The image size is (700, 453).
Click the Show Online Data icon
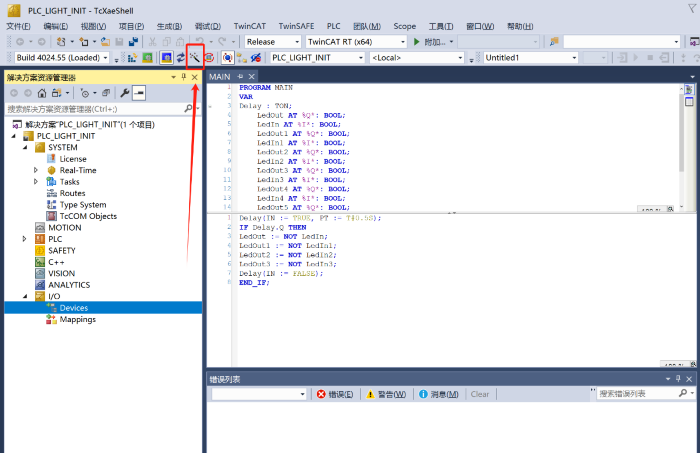click(x=227, y=58)
